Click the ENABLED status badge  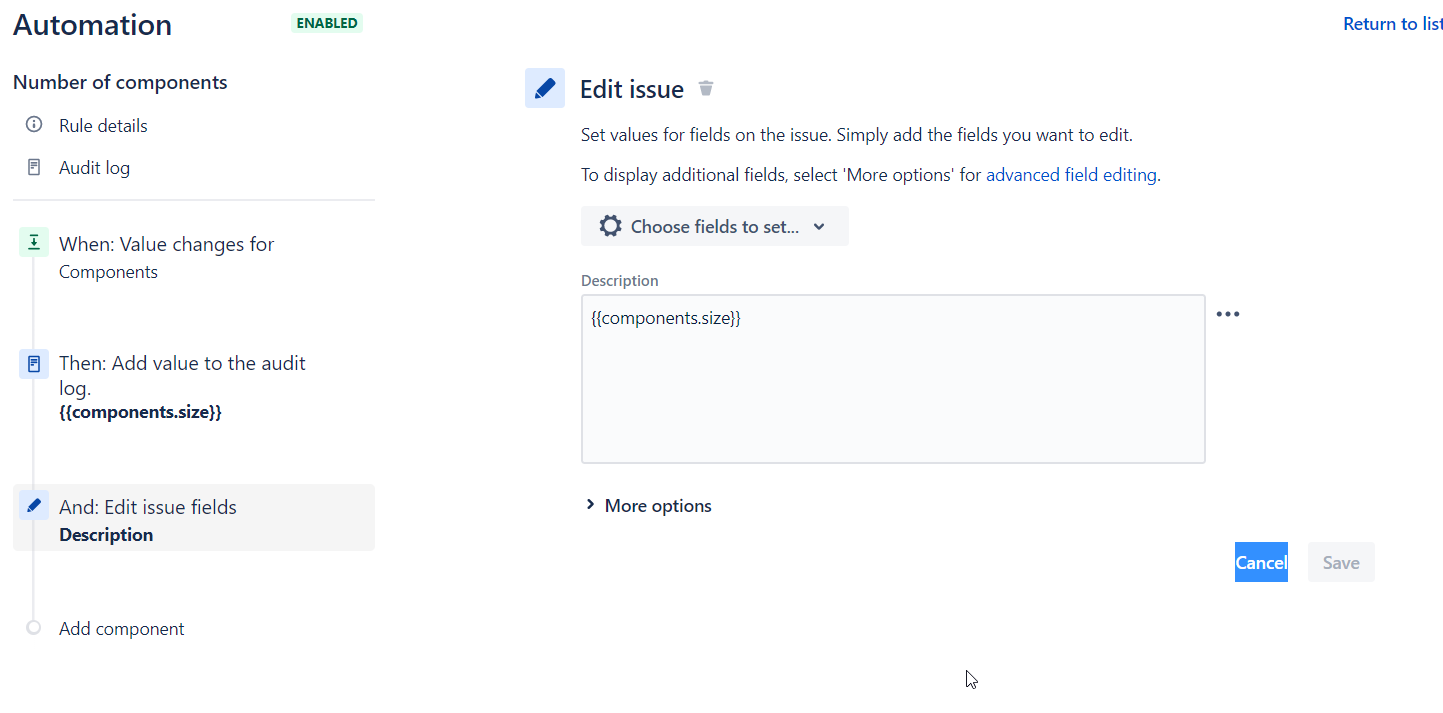coord(327,22)
